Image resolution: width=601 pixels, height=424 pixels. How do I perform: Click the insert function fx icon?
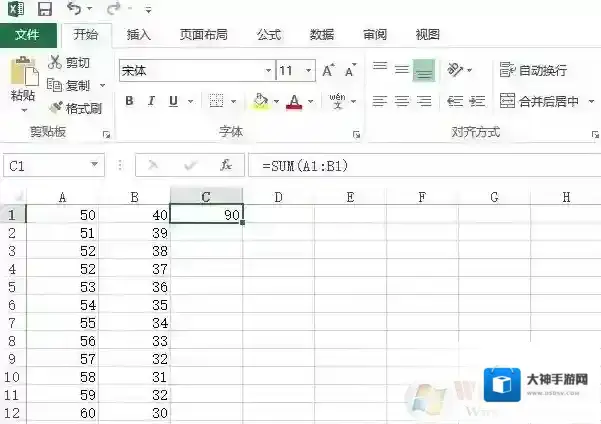pos(226,166)
